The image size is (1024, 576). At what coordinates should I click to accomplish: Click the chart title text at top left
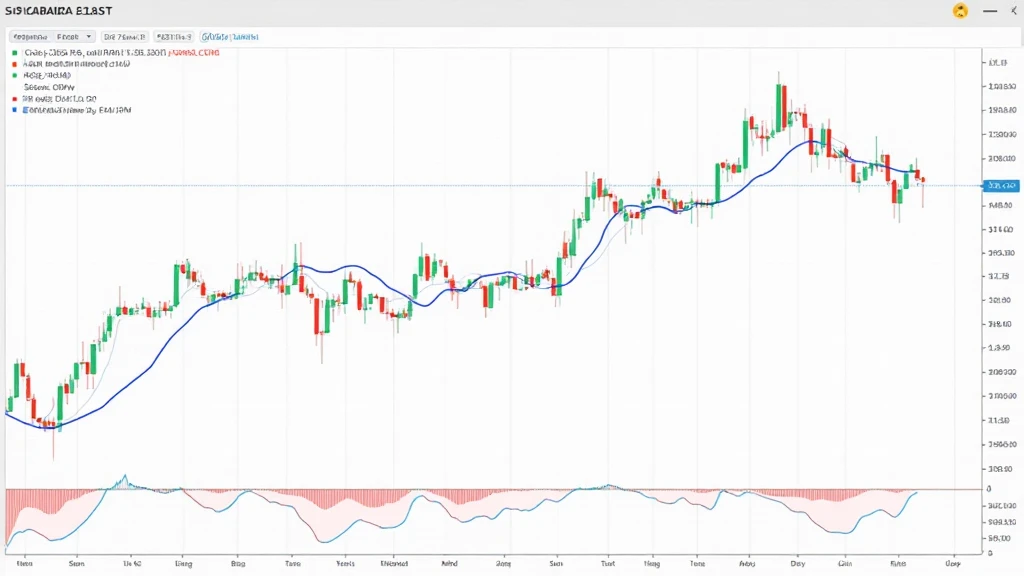[58, 10]
